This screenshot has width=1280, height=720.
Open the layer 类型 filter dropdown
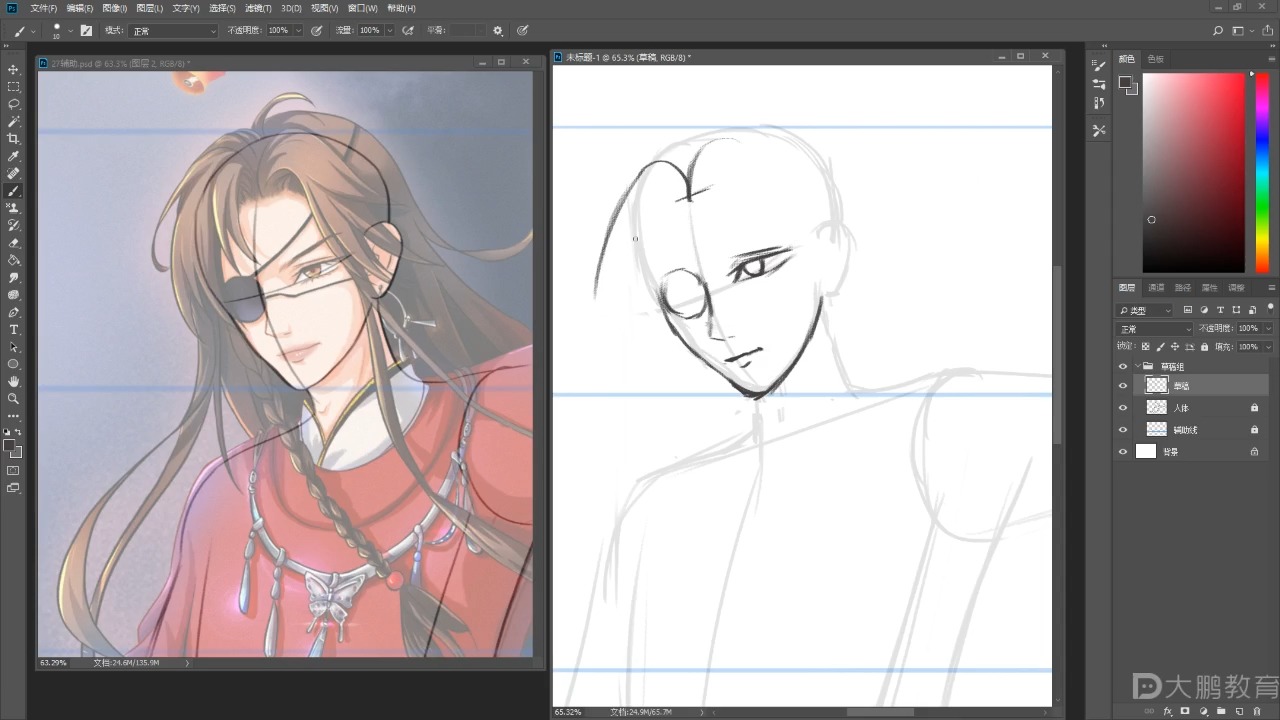tap(1145, 310)
